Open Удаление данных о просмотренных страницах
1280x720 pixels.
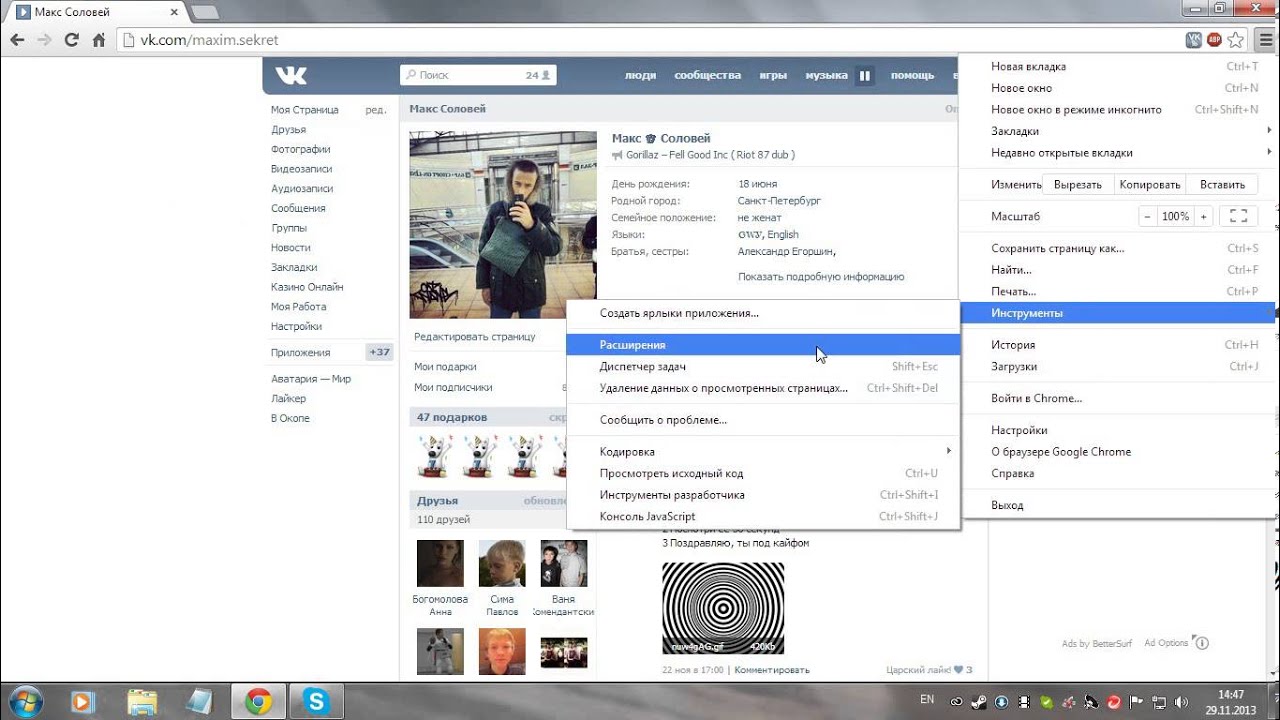(763, 388)
